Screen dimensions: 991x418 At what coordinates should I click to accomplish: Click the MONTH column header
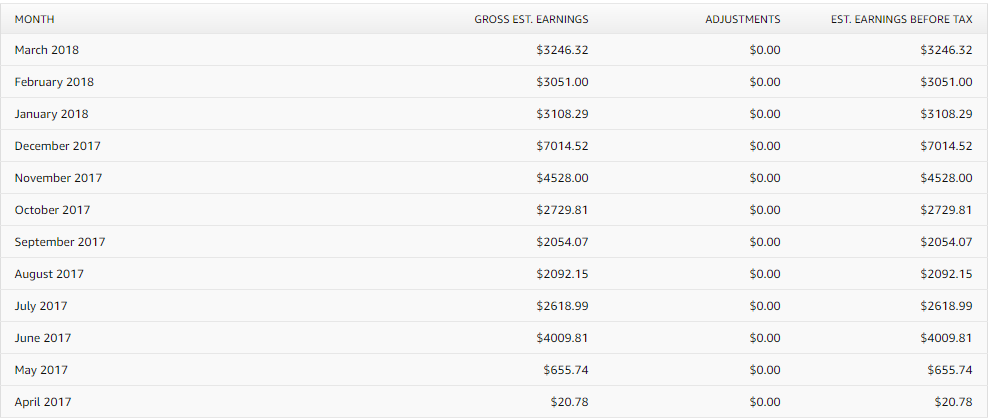34,20
